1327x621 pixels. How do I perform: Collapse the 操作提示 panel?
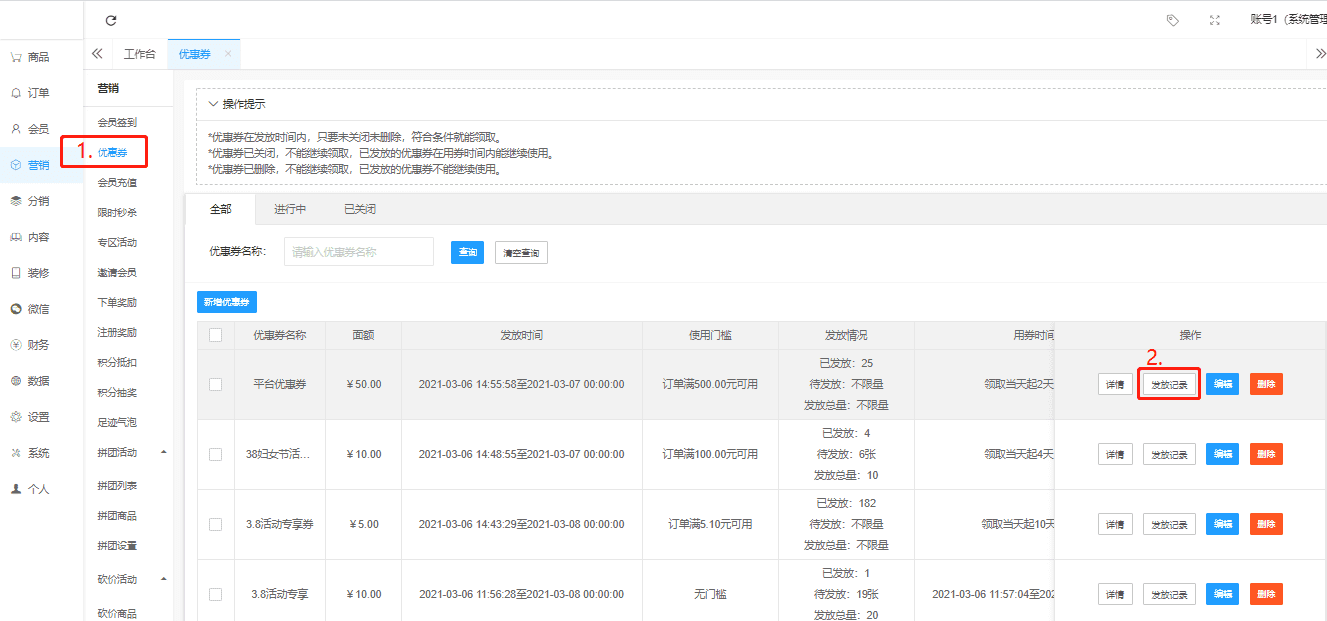(213, 104)
